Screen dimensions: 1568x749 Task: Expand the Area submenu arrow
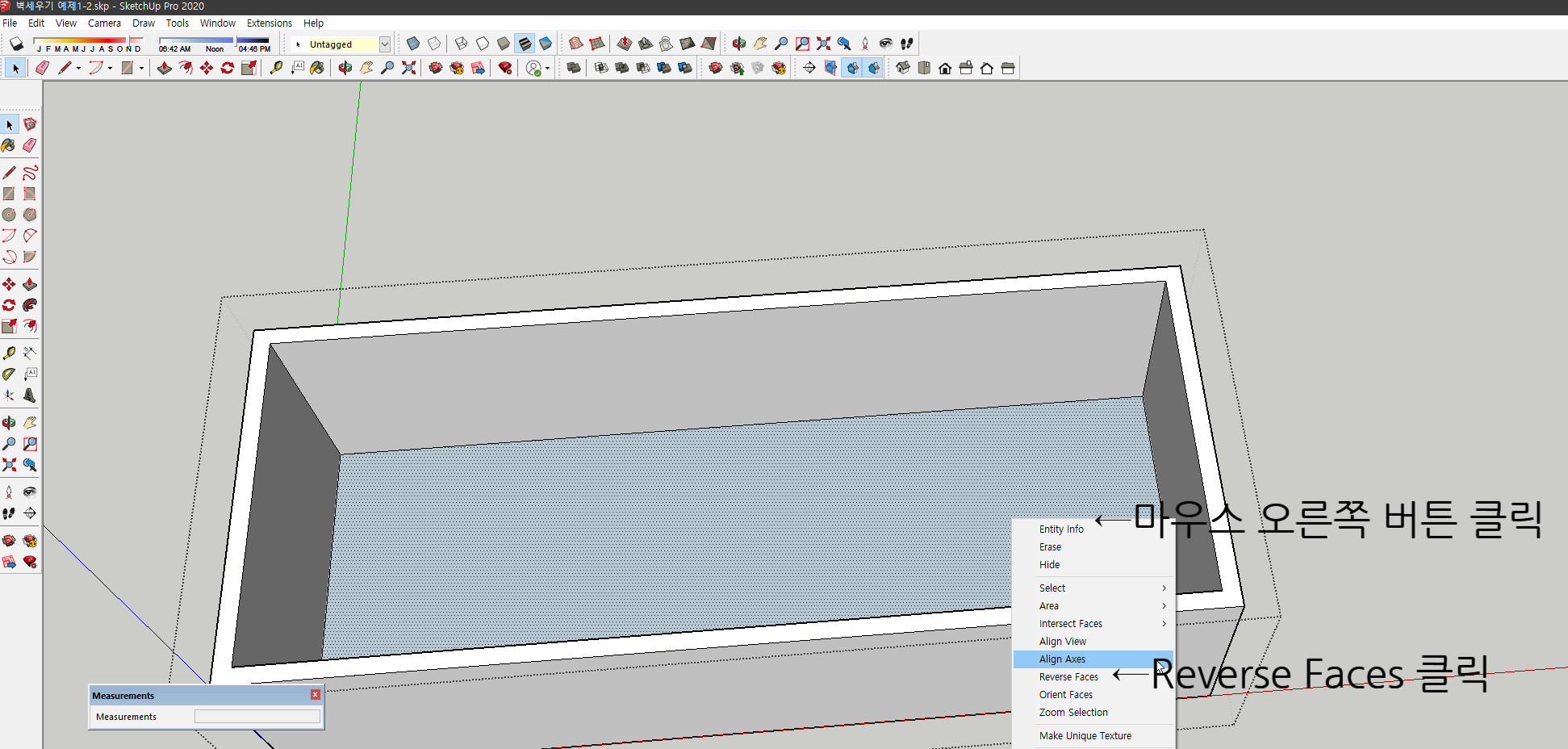1164,606
